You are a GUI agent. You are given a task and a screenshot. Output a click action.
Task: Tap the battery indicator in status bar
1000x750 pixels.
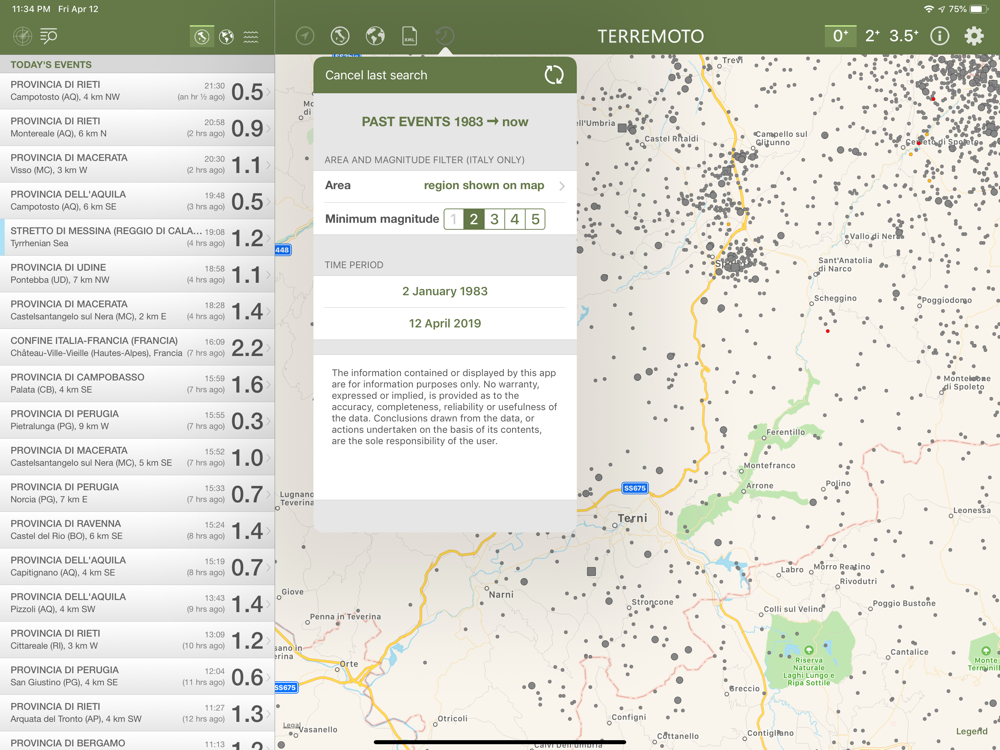[978, 9]
